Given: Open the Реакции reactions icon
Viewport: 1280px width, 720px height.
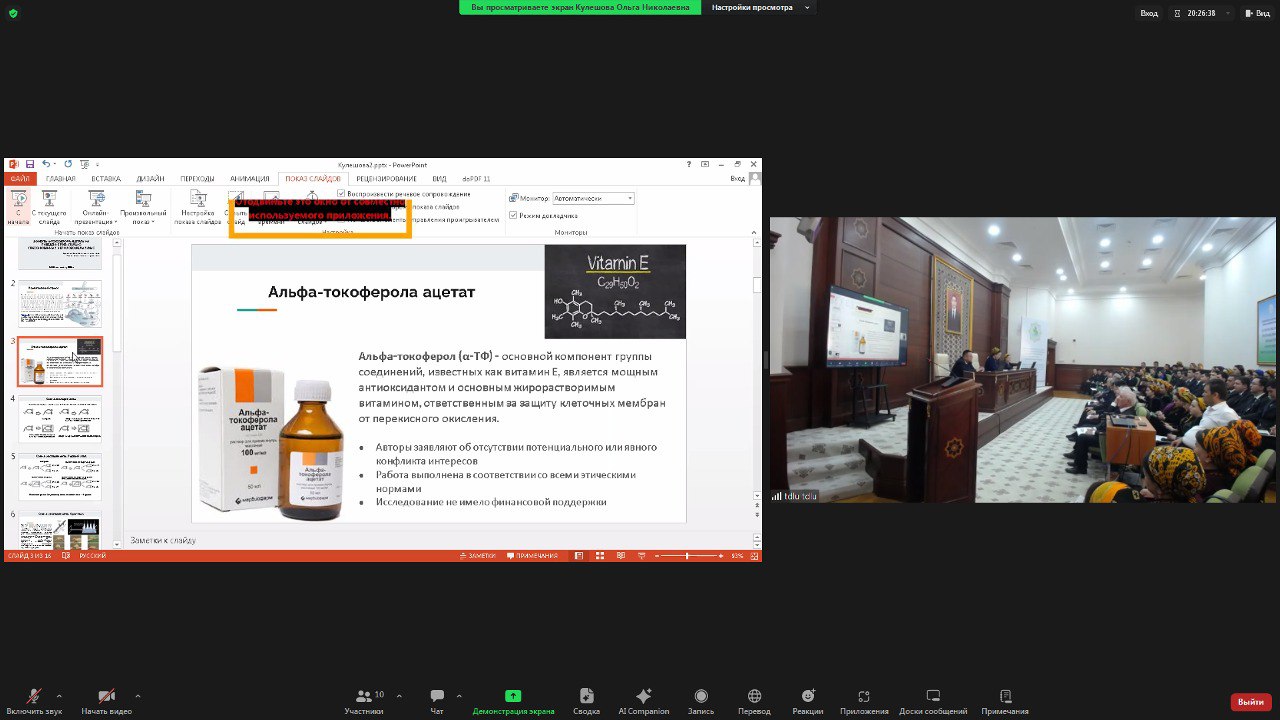Looking at the screenshot, I should point(808,696).
